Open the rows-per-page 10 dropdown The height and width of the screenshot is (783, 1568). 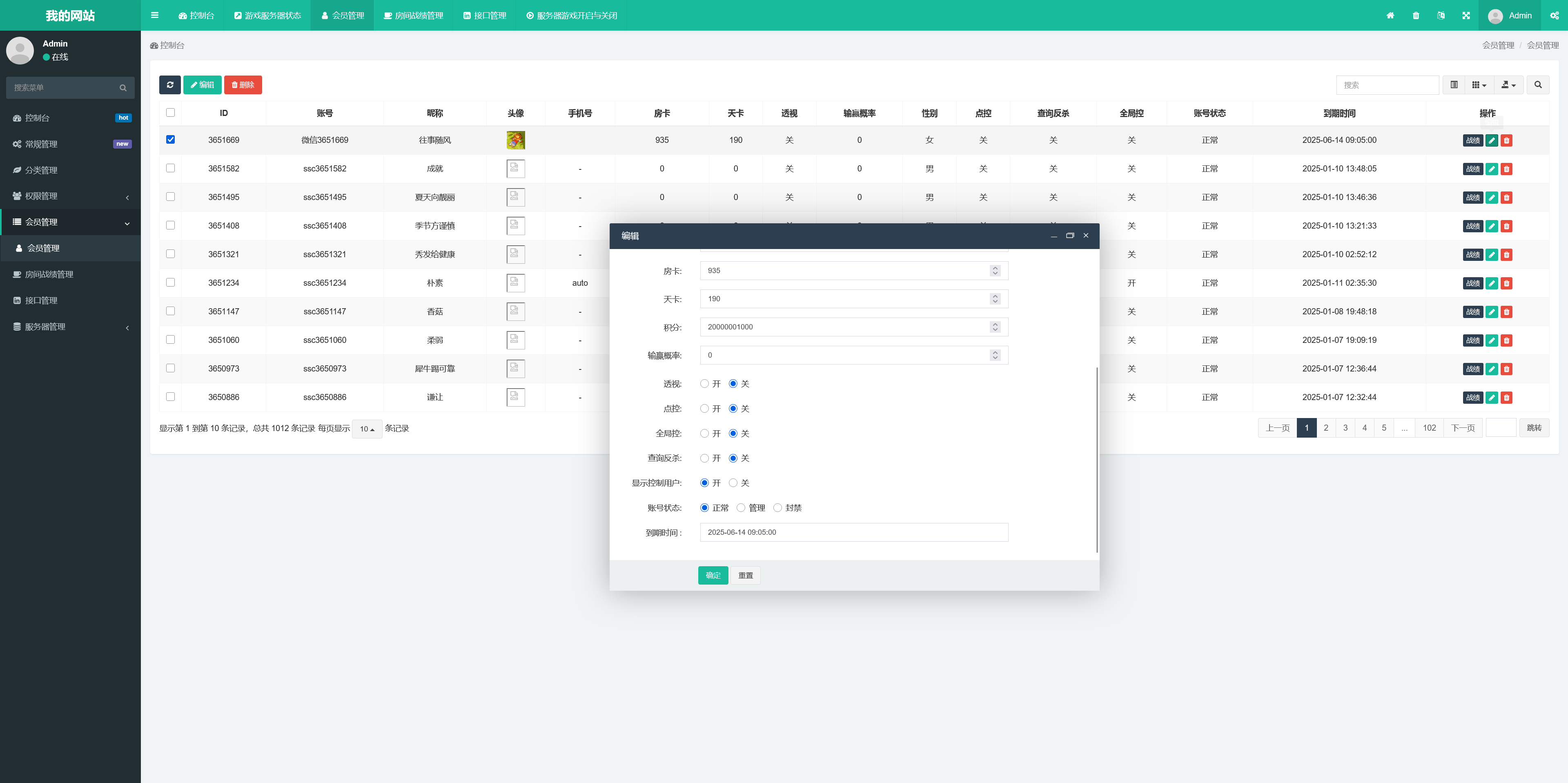coord(366,429)
